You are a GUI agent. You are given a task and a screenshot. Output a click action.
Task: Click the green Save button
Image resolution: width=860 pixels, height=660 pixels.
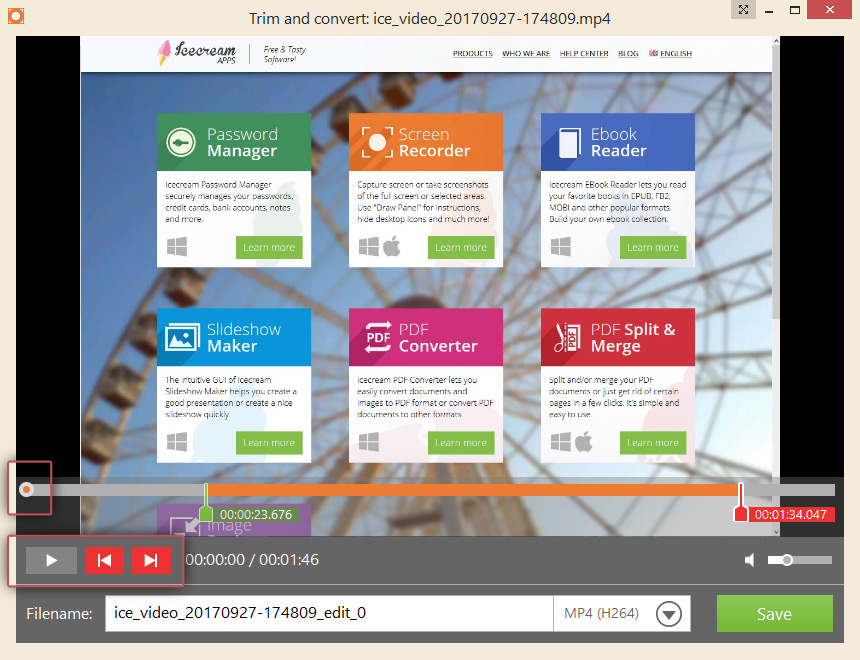click(774, 613)
